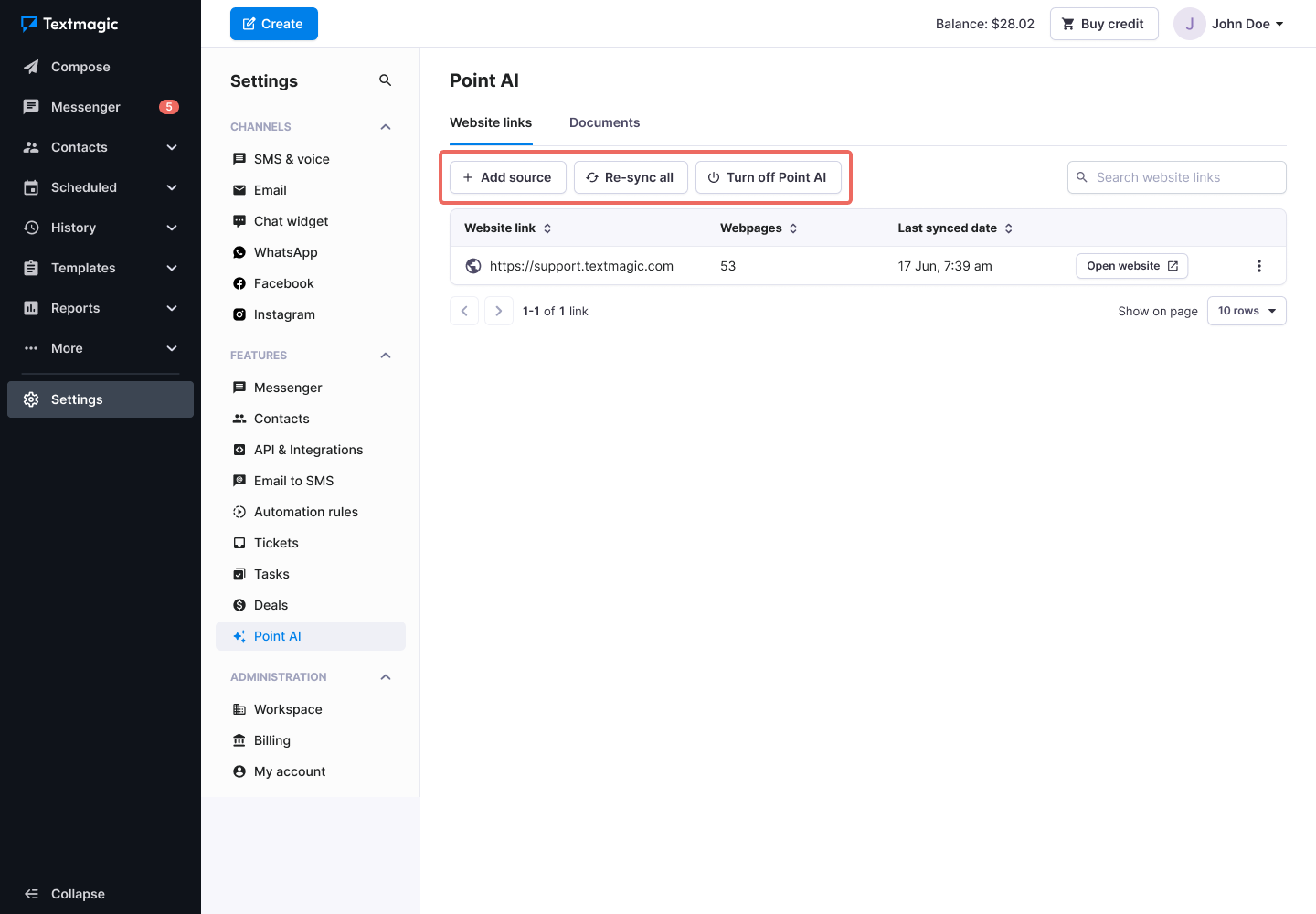This screenshot has height=914, width=1316.
Task: Turn off Point AI
Action: [x=769, y=176]
